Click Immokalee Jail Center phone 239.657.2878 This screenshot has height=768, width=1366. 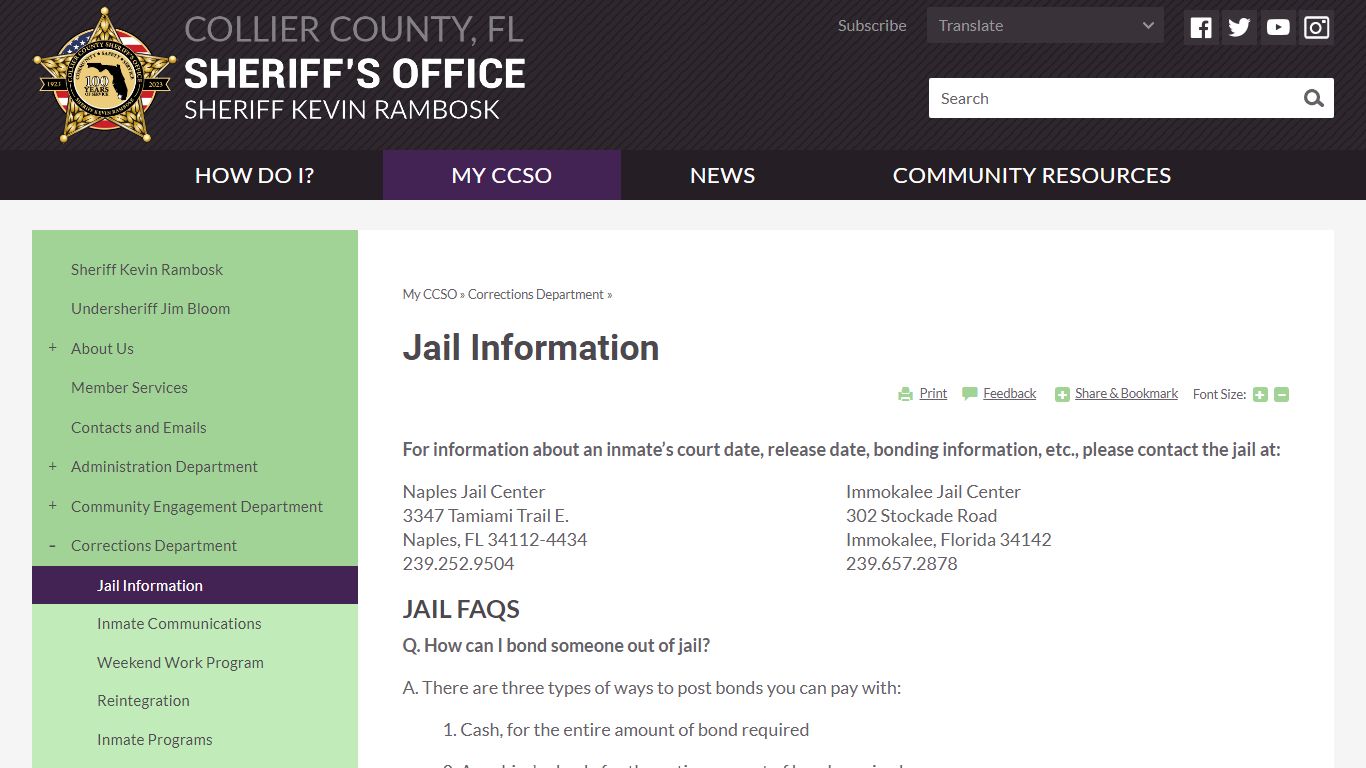pyautogui.click(x=902, y=563)
